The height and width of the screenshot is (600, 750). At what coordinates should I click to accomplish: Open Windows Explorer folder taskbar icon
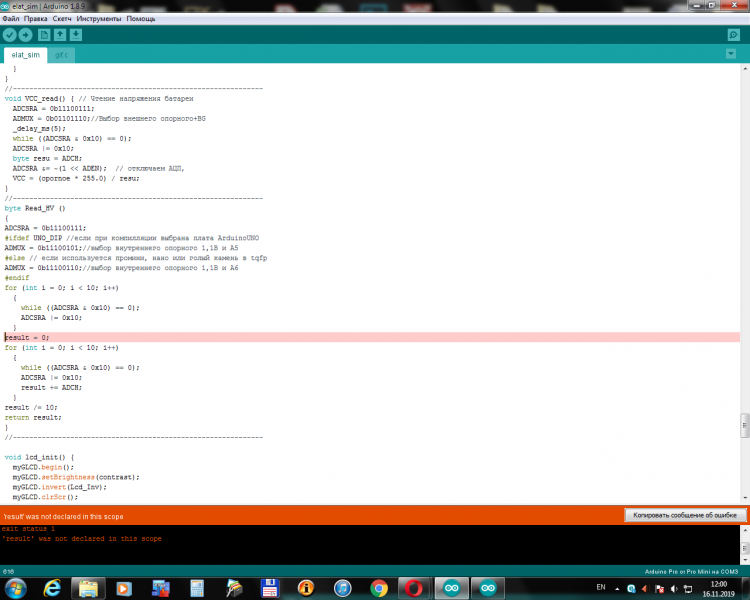point(88,588)
